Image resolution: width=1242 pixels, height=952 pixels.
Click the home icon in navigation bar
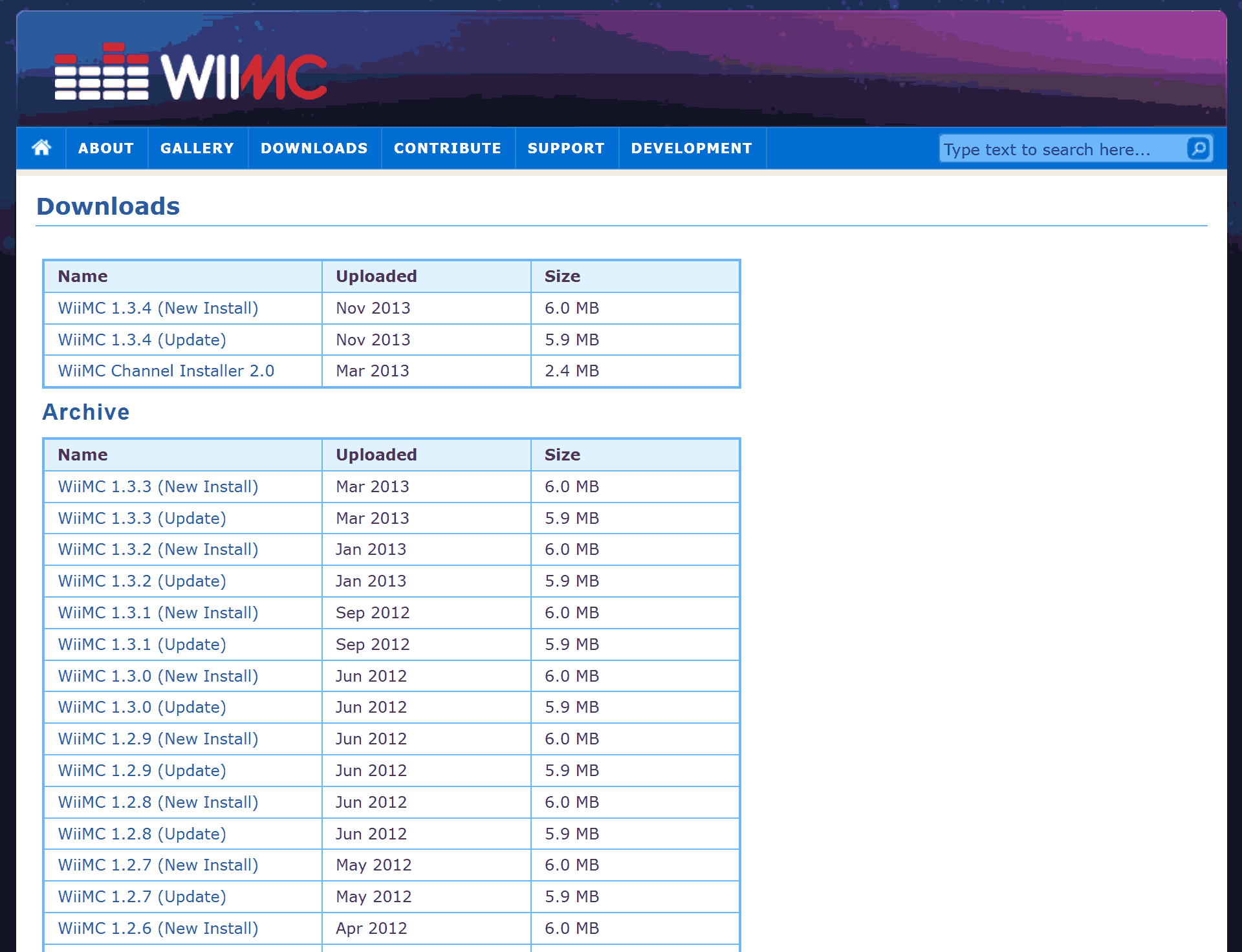click(41, 148)
